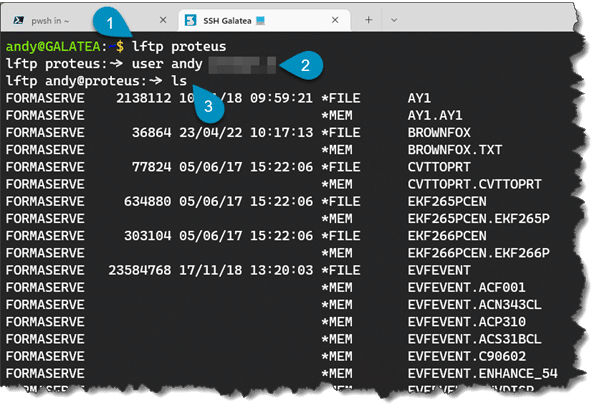Click the numbered callout 3 marker
The width and height of the screenshot is (602, 413).
point(210,102)
